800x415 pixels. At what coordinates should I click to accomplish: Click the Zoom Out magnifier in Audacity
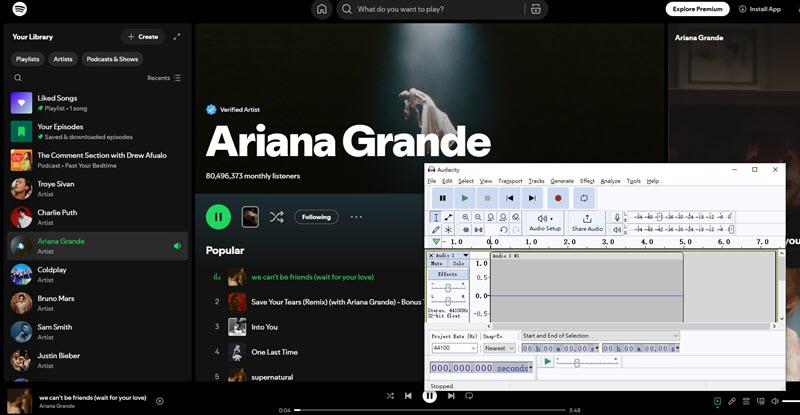pos(478,217)
